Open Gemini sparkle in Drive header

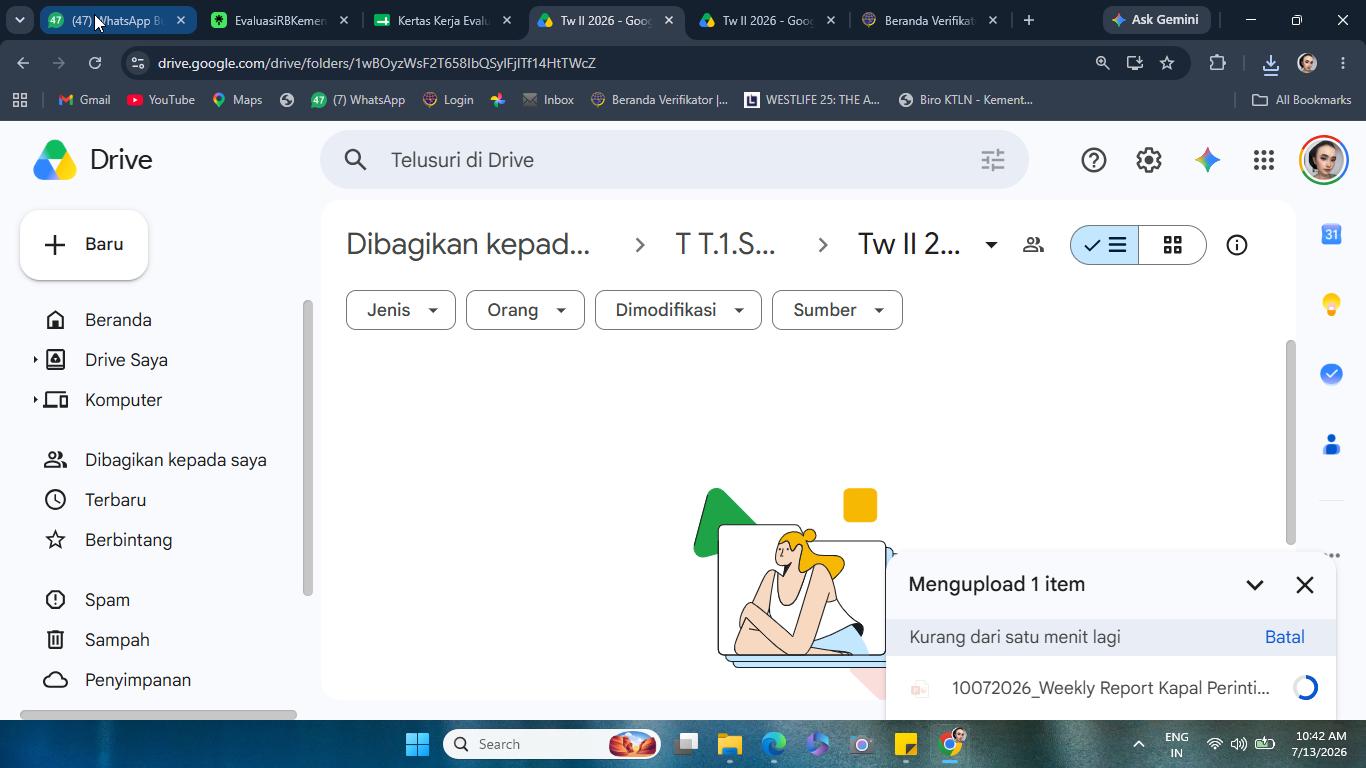[x=1207, y=160]
